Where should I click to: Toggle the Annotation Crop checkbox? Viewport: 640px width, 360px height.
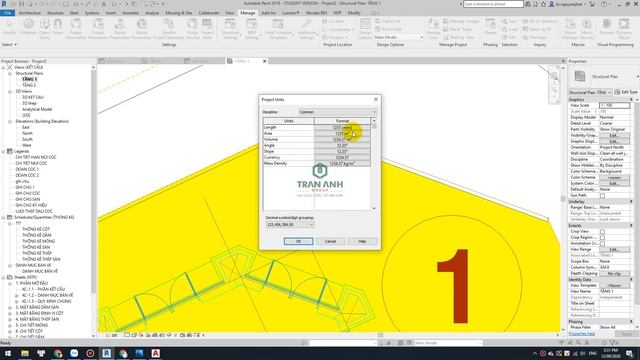coord(602,243)
